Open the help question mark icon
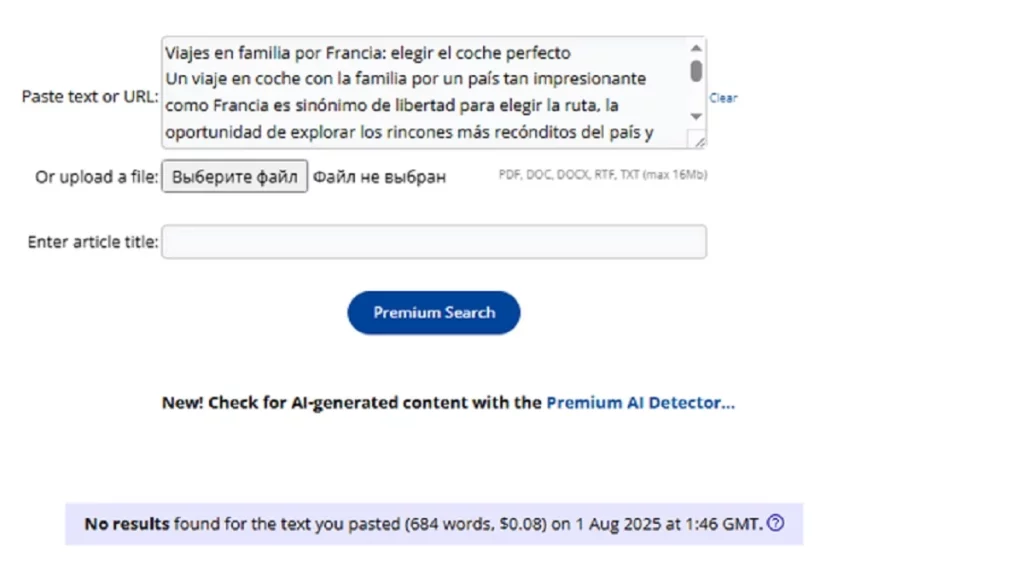1024x588 pixels. tap(775, 523)
